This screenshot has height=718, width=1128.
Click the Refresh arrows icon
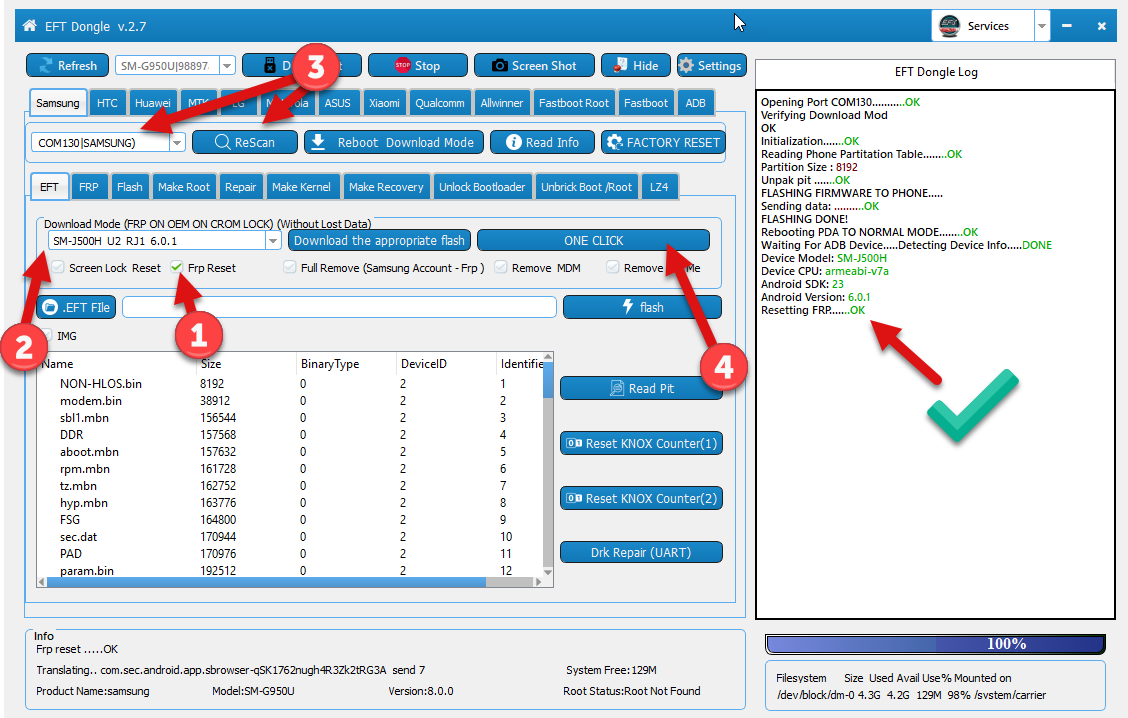pos(44,66)
